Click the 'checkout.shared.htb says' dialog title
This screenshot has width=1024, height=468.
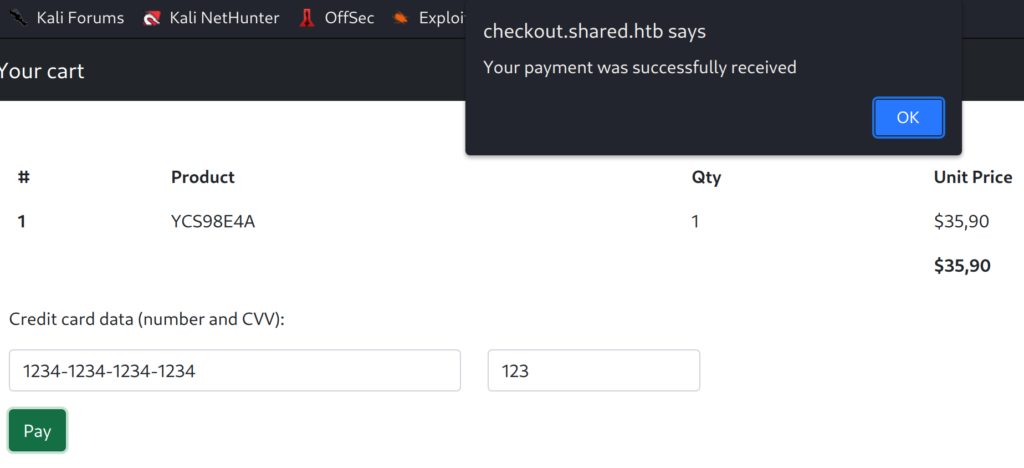[594, 31]
